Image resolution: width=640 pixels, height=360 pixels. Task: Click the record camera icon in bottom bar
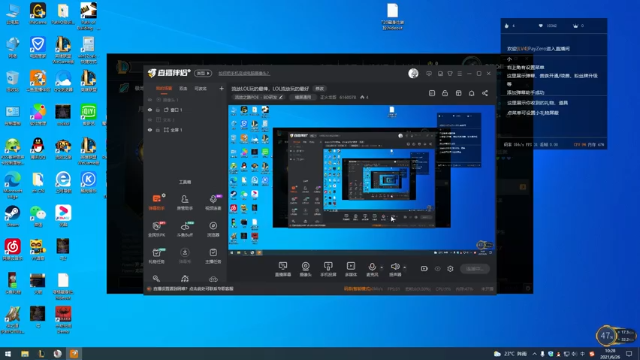[424, 269]
